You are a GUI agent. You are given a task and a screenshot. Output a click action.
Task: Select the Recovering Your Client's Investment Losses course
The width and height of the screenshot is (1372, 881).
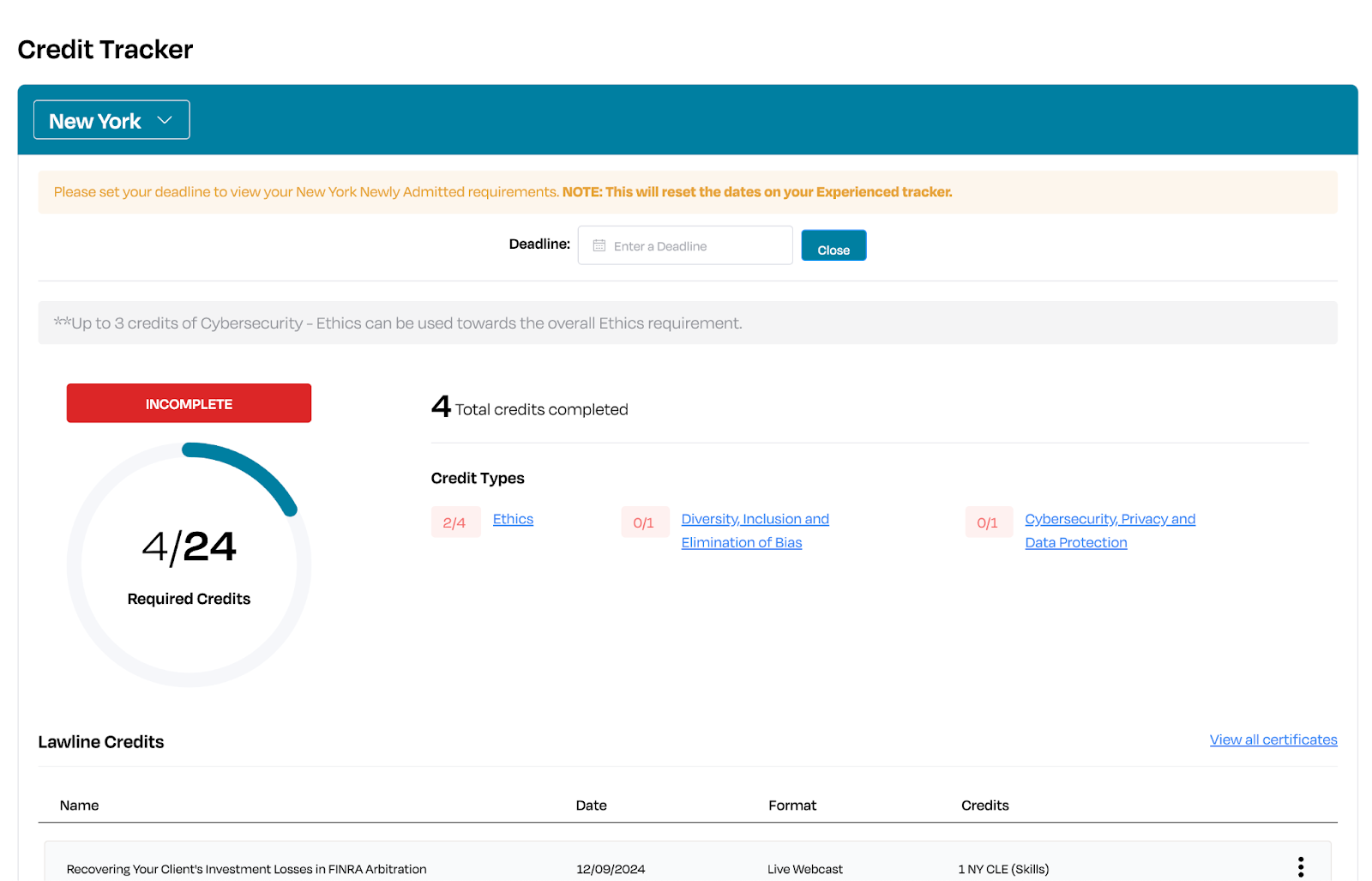[x=246, y=869]
